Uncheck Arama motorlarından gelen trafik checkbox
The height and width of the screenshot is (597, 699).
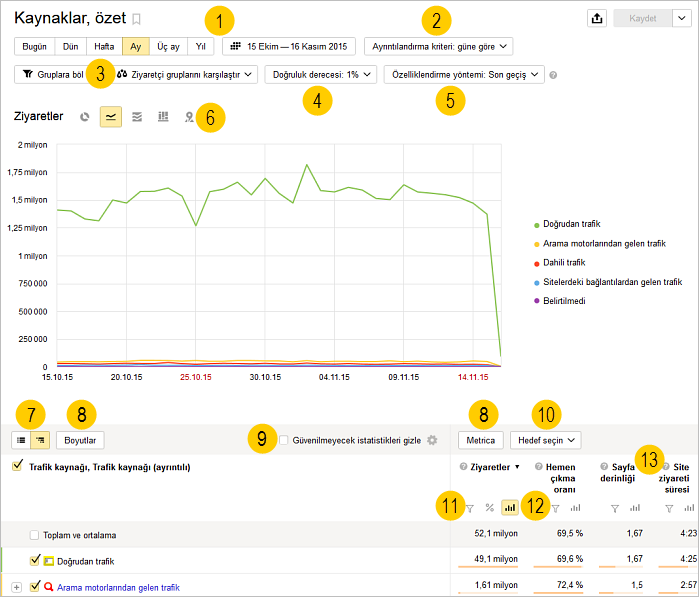click(x=35, y=586)
